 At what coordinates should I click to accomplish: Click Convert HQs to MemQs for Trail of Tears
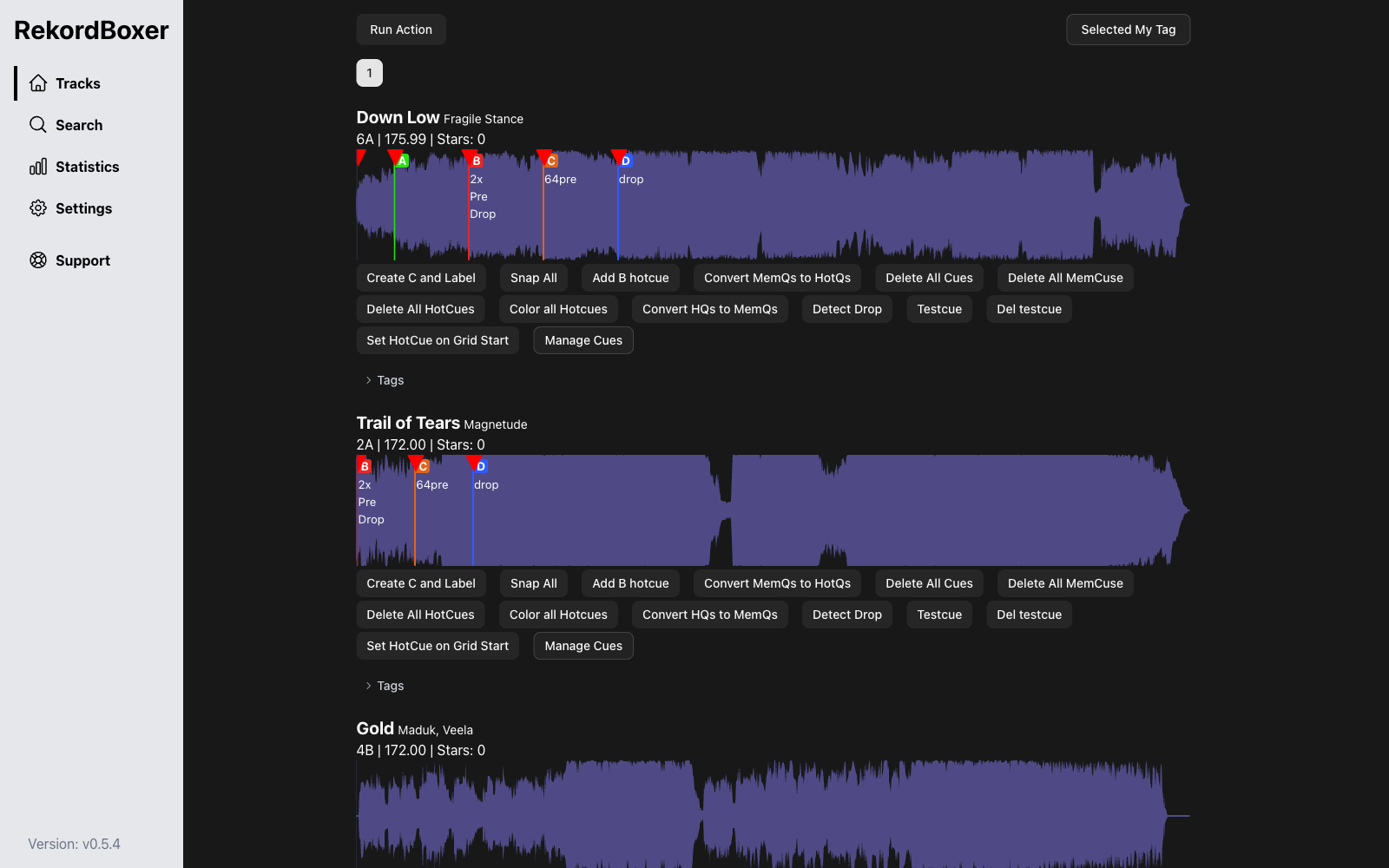pos(710,615)
